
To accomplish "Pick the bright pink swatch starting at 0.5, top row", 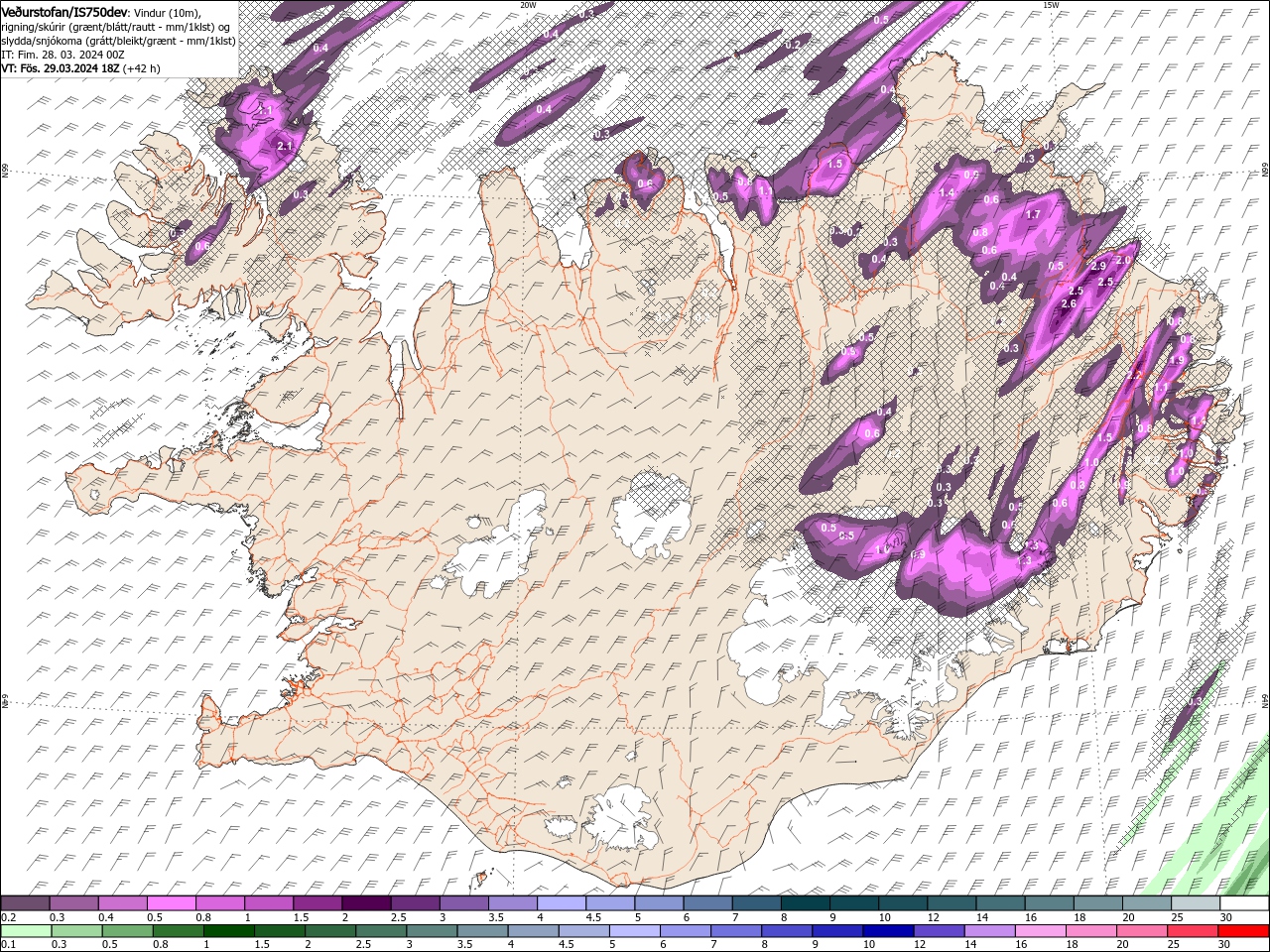I will point(172,903).
